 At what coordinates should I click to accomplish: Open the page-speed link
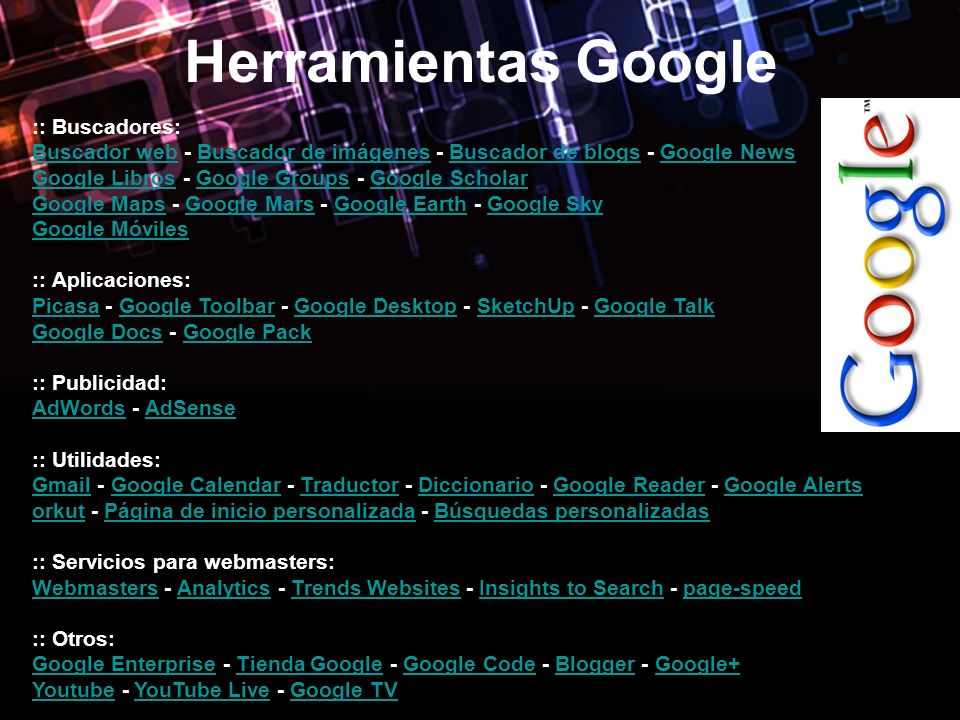(x=741, y=588)
